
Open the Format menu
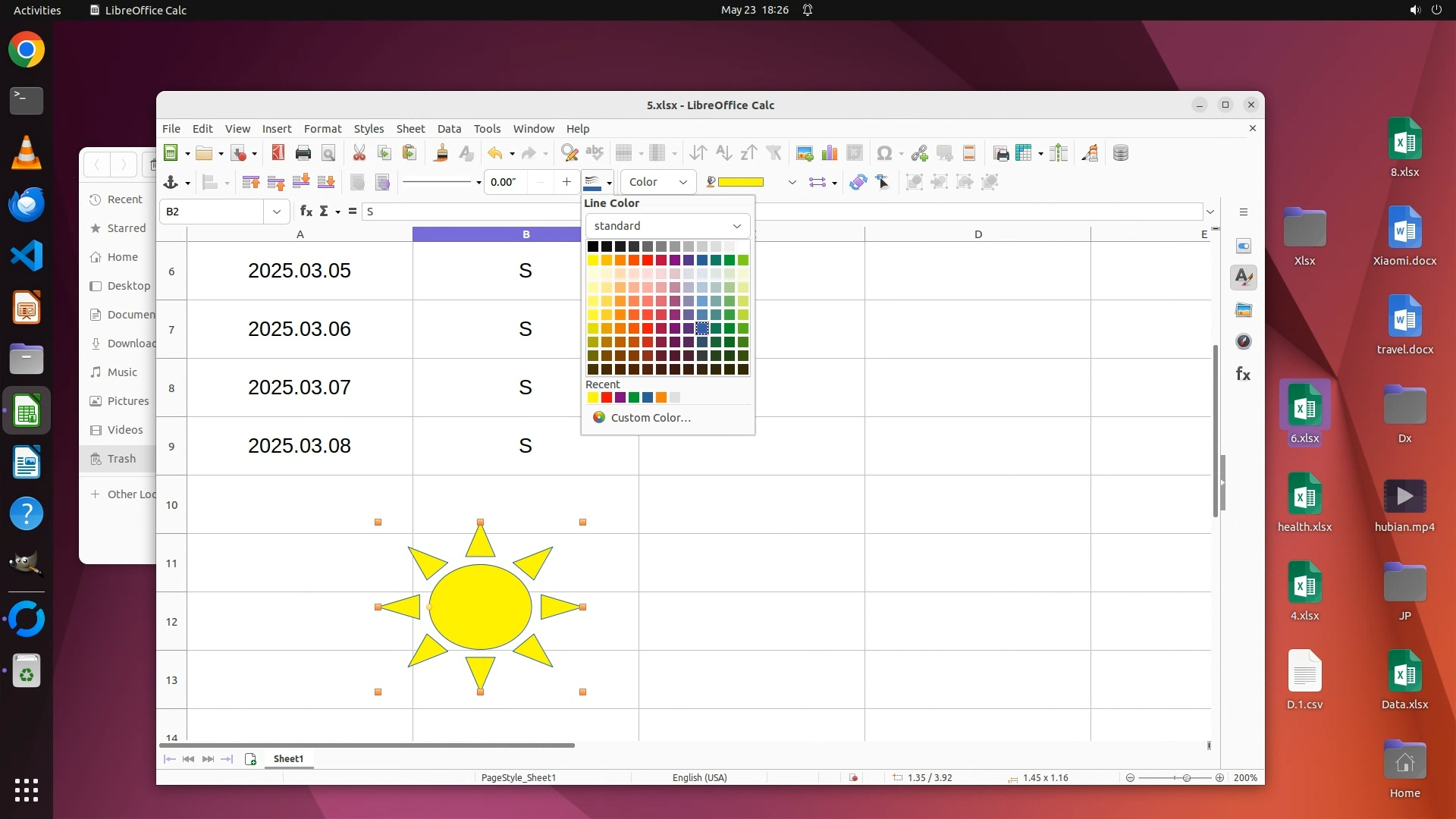pyautogui.click(x=322, y=129)
